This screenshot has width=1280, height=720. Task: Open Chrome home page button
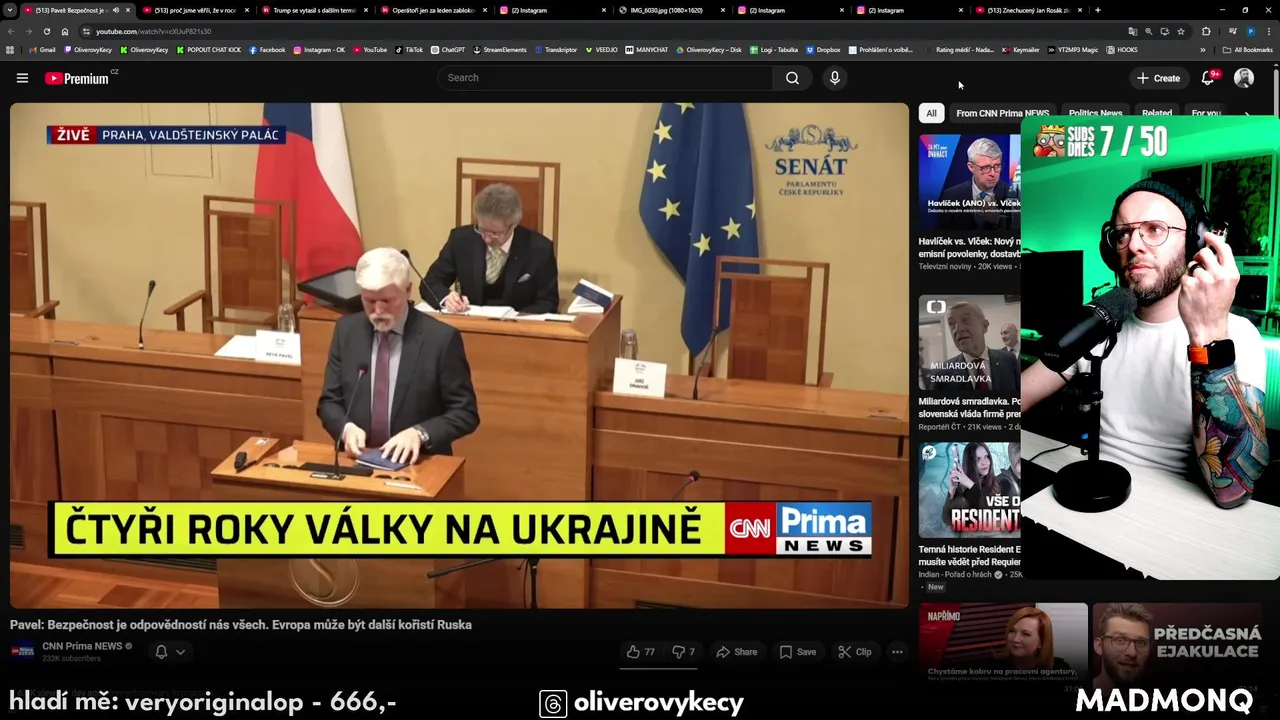[x=65, y=31]
